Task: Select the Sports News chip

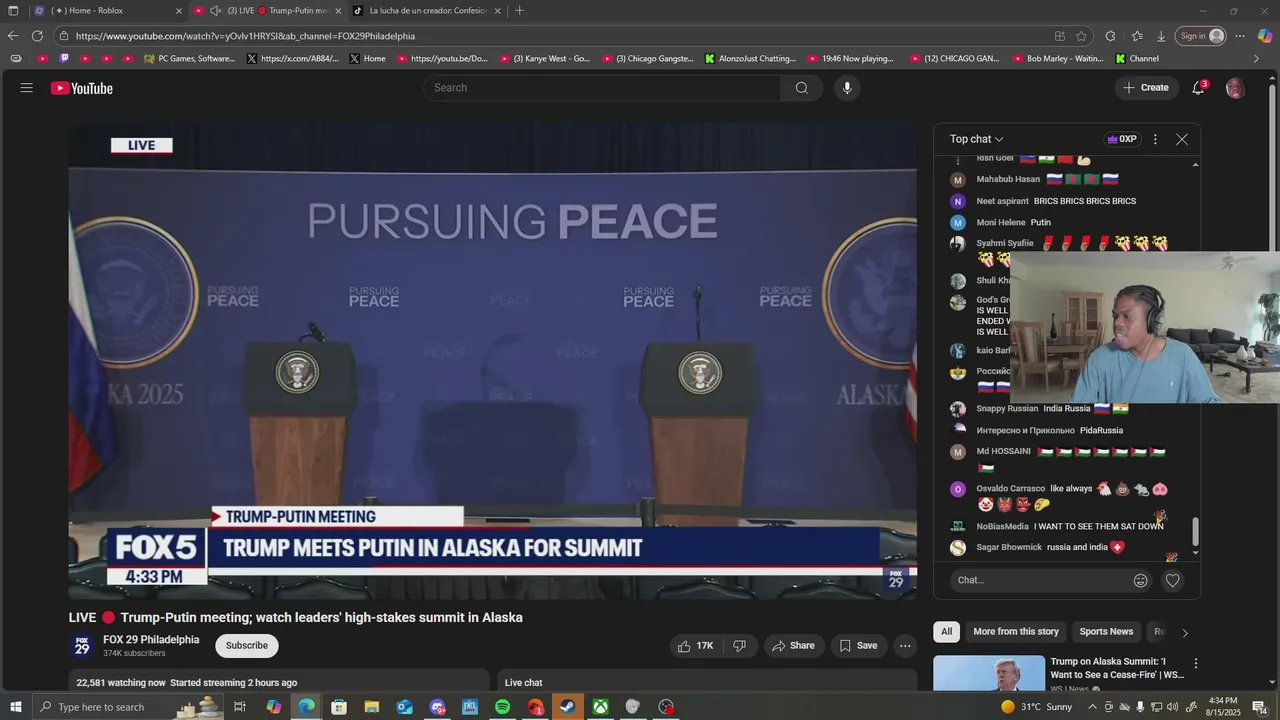Action: pyautogui.click(x=1106, y=632)
